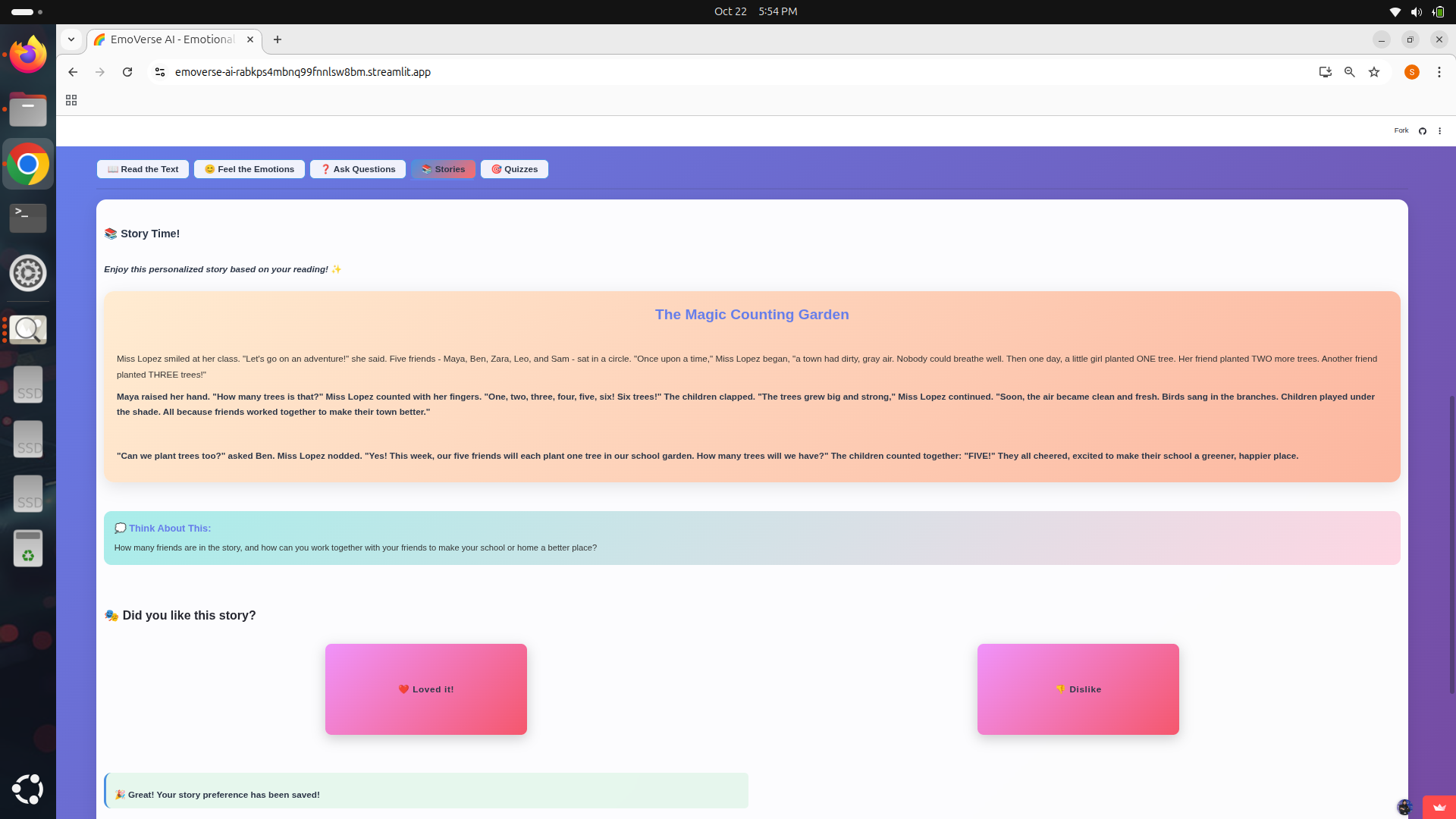Open Firefox from the Ubuntu dock
Image resolution: width=1456 pixels, height=819 pixels.
(x=28, y=55)
